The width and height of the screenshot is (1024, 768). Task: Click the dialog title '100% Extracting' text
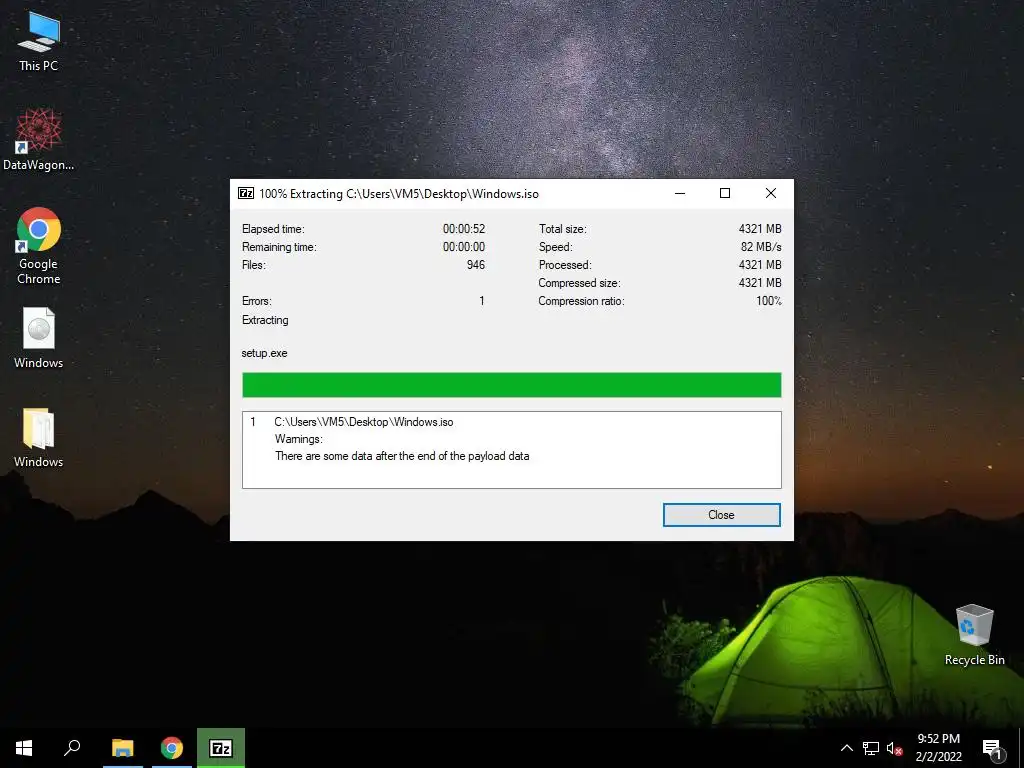(x=300, y=194)
